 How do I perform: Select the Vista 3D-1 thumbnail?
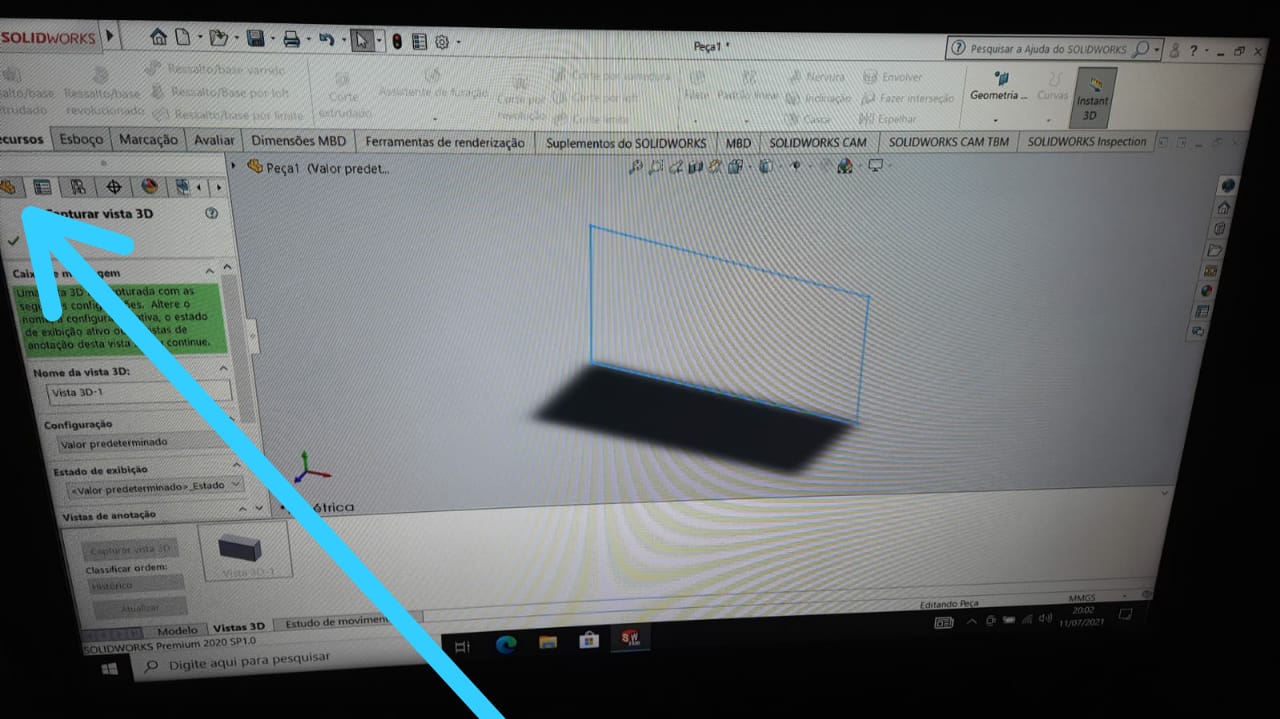click(x=244, y=552)
